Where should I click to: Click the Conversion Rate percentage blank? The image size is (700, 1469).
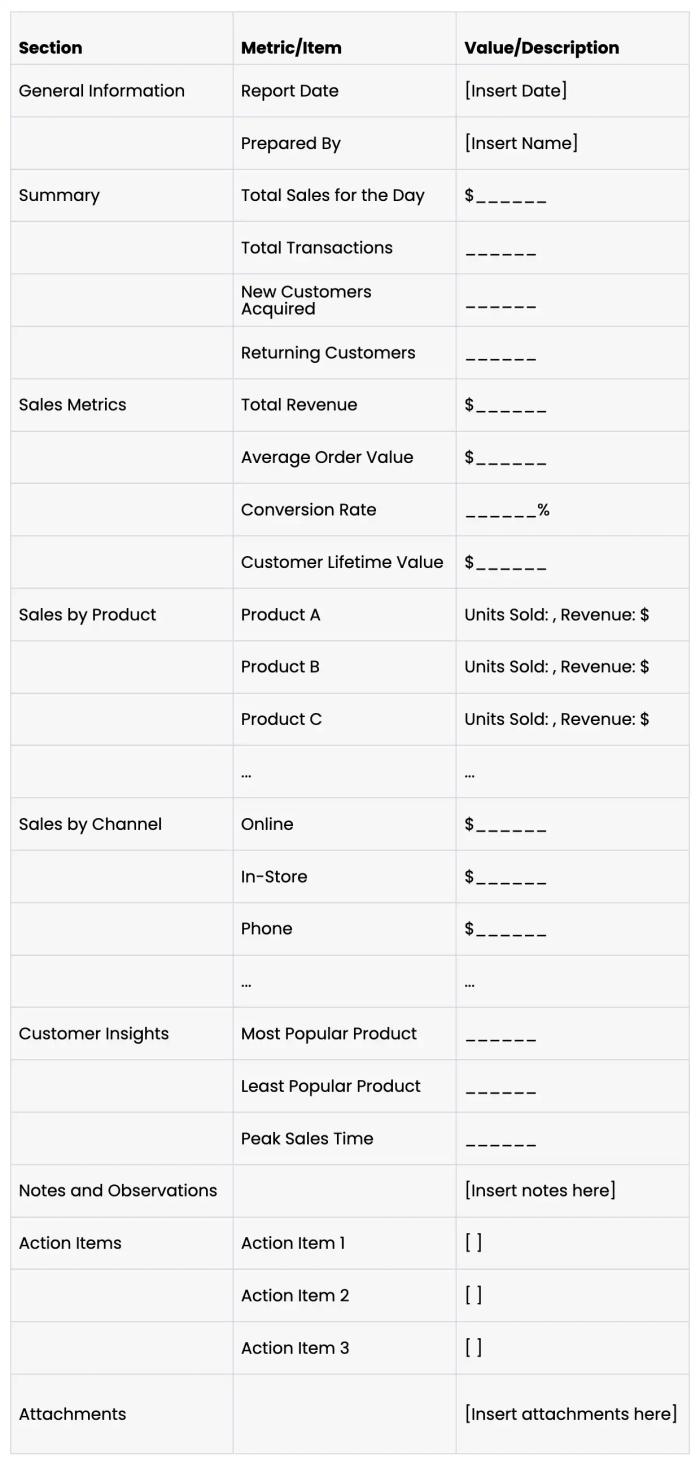coord(507,510)
